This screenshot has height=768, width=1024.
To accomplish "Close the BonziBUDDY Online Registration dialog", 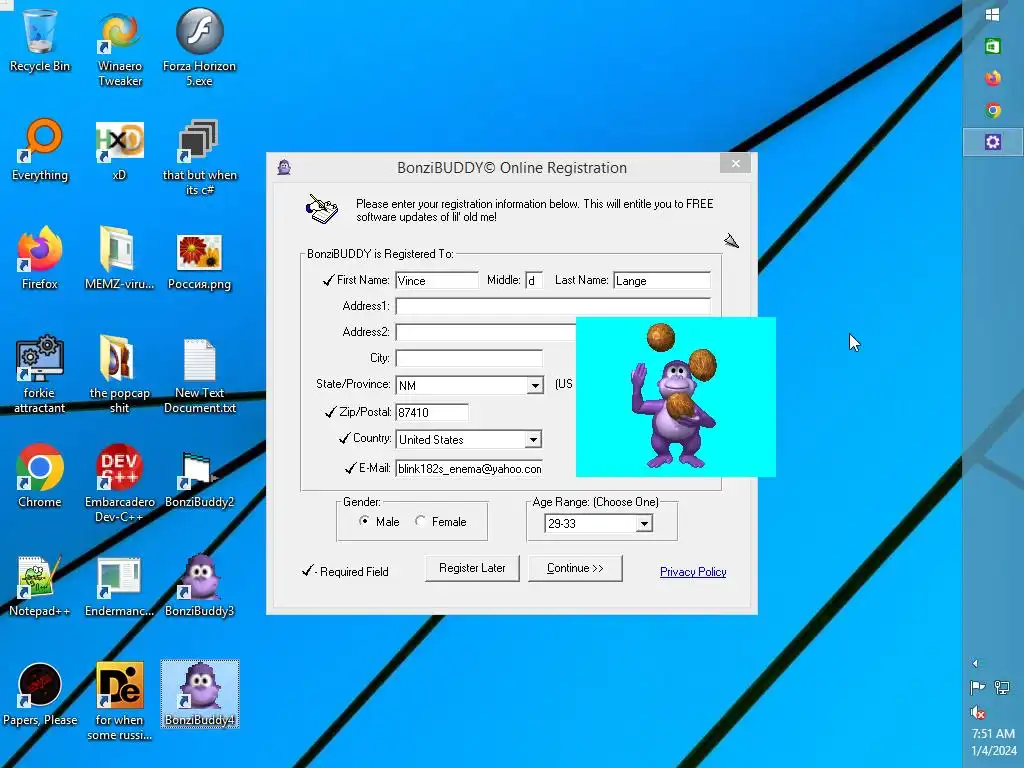I will point(735,163).
